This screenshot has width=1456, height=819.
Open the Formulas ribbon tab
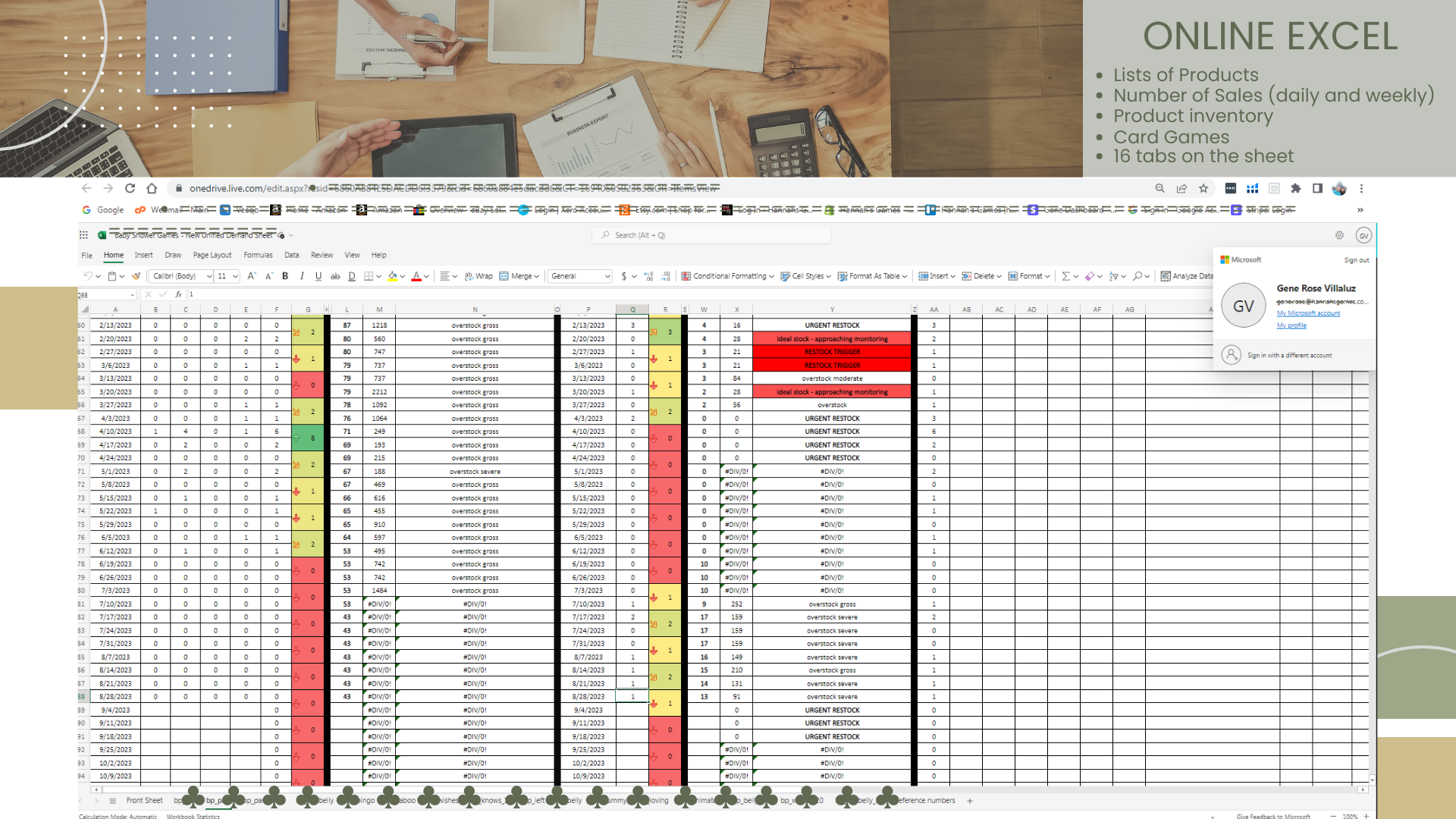258,255
